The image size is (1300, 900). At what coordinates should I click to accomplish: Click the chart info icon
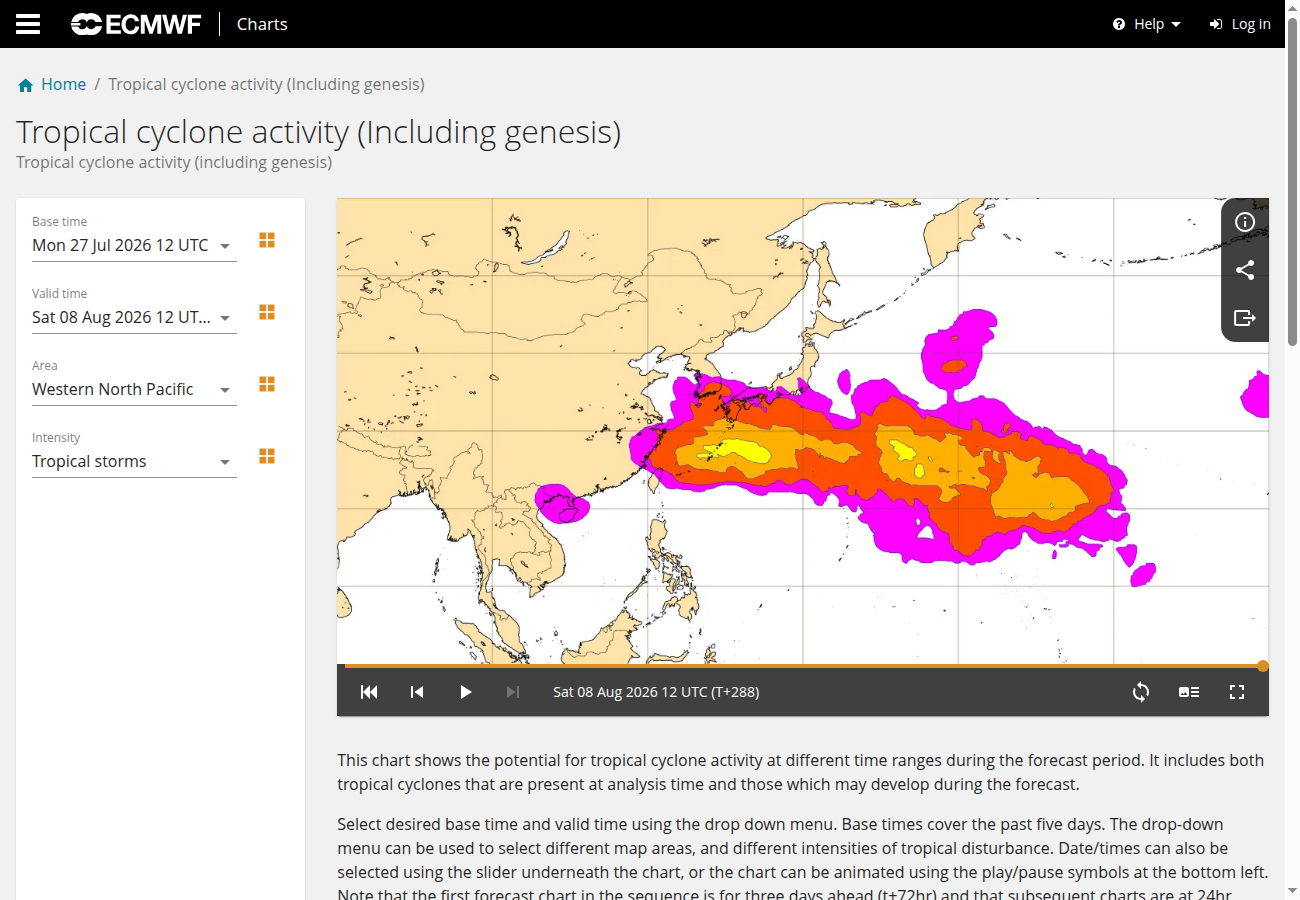click(1245, 222)
